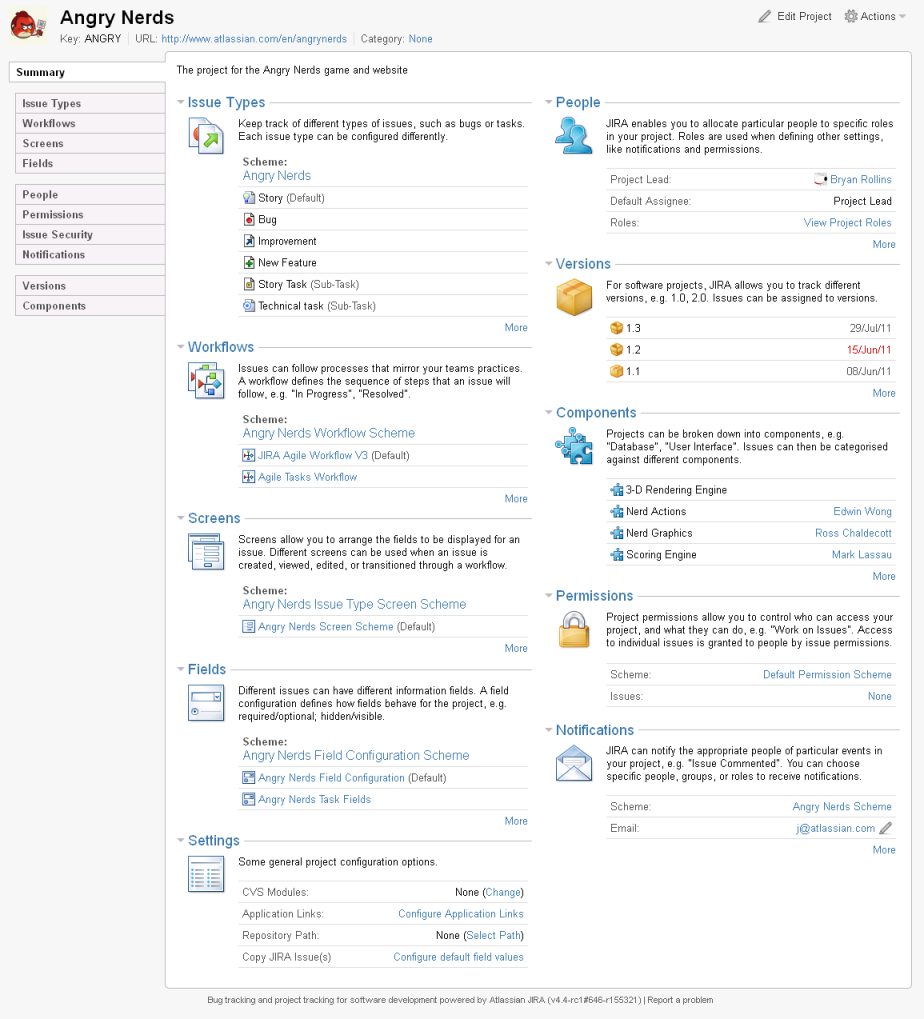Click the Versions box section icon
Image resolution: width=924 pixels, height=1019 pixels.
coord(574,297)
